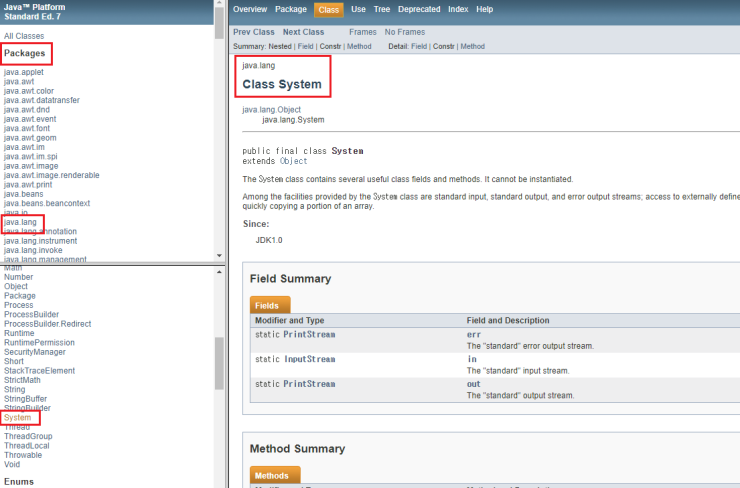Open the Use navigation item

(x=358, y=9)
